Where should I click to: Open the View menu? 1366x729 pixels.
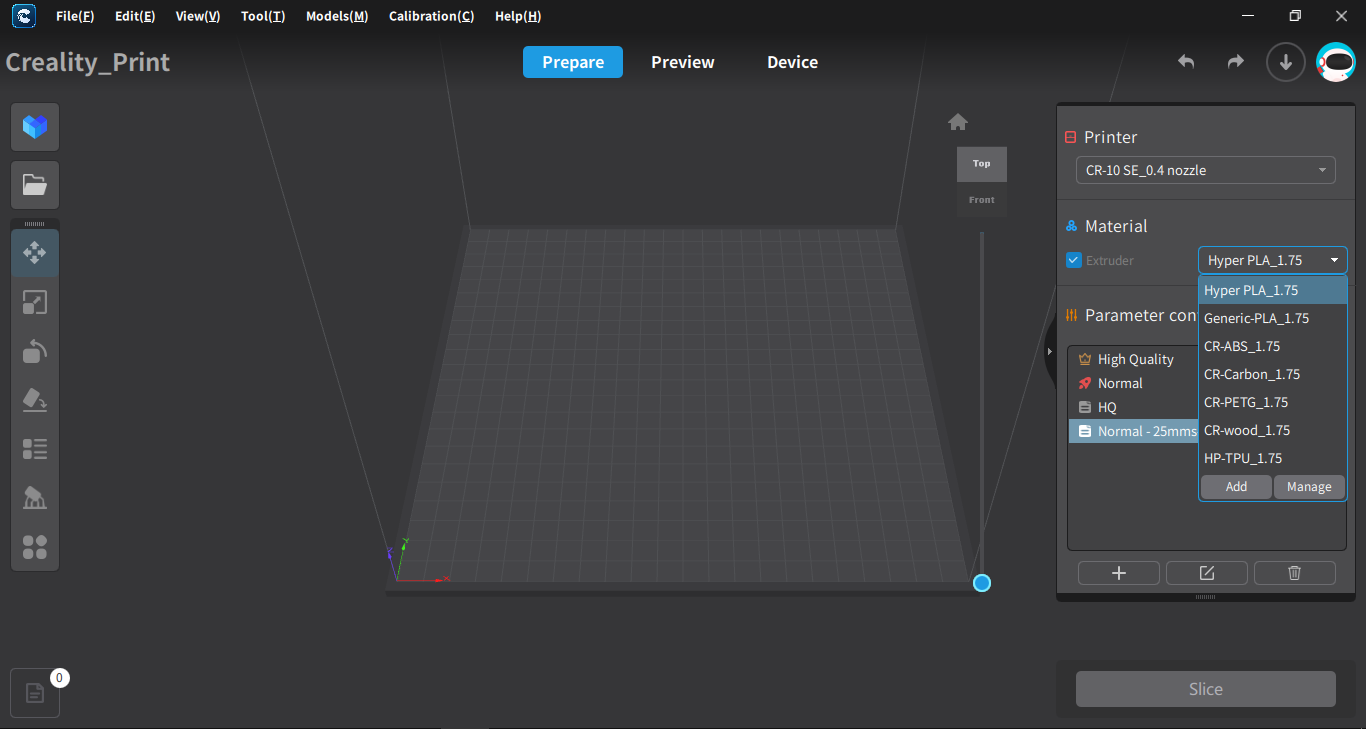point(197,16)
